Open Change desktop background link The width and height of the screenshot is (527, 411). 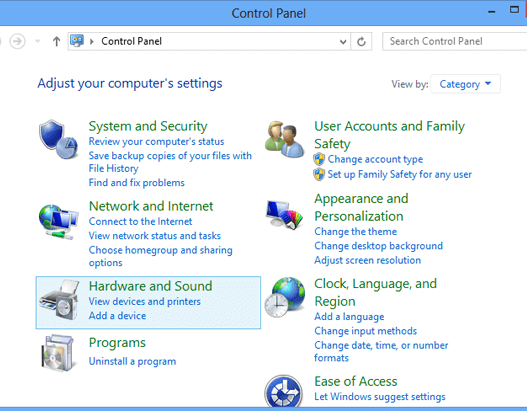pyautogui.click(x=378, y=246)
